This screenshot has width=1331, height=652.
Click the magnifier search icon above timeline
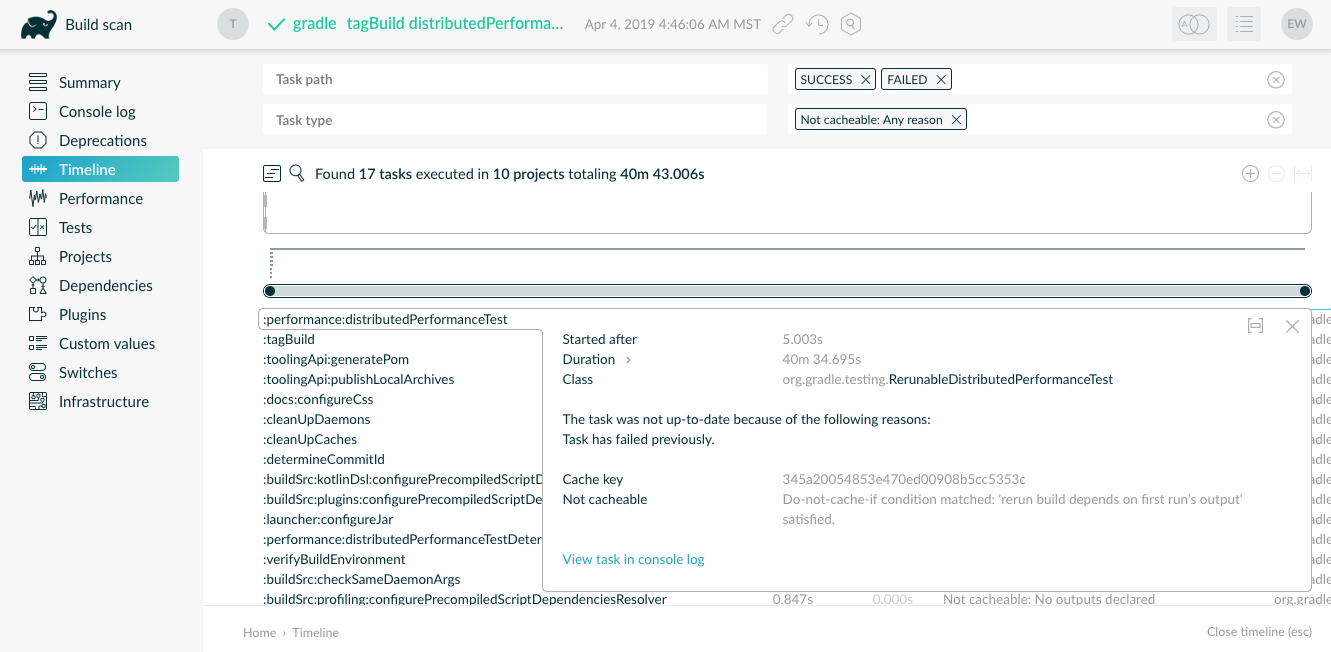pos(297,173)
